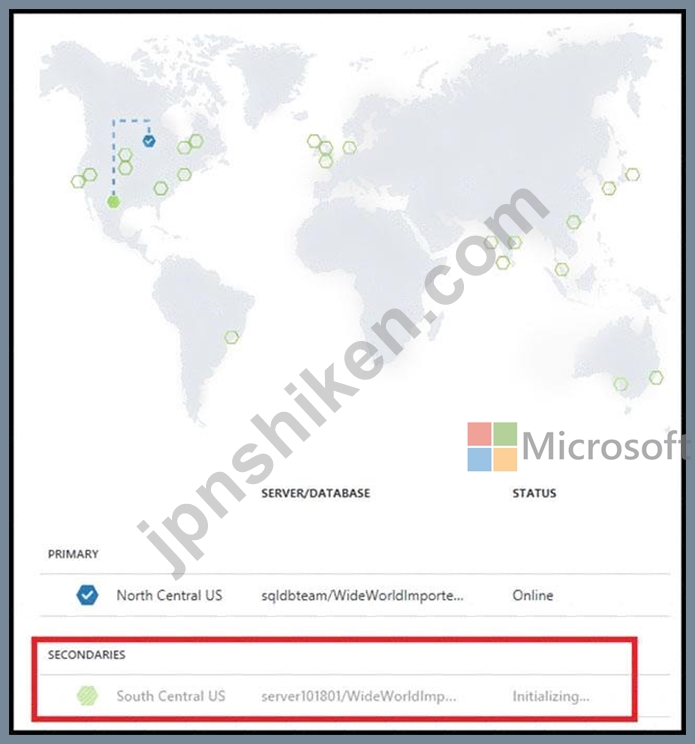
Task: Click the Online status of the primary
Action: (533, 595)
